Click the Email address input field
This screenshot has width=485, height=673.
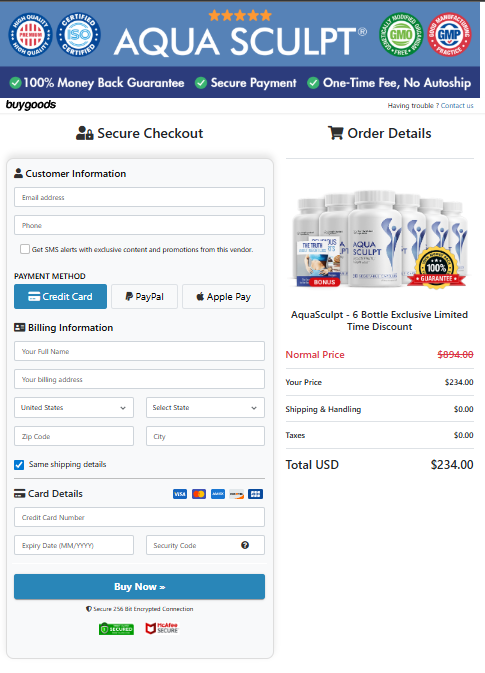click(139, 197)
